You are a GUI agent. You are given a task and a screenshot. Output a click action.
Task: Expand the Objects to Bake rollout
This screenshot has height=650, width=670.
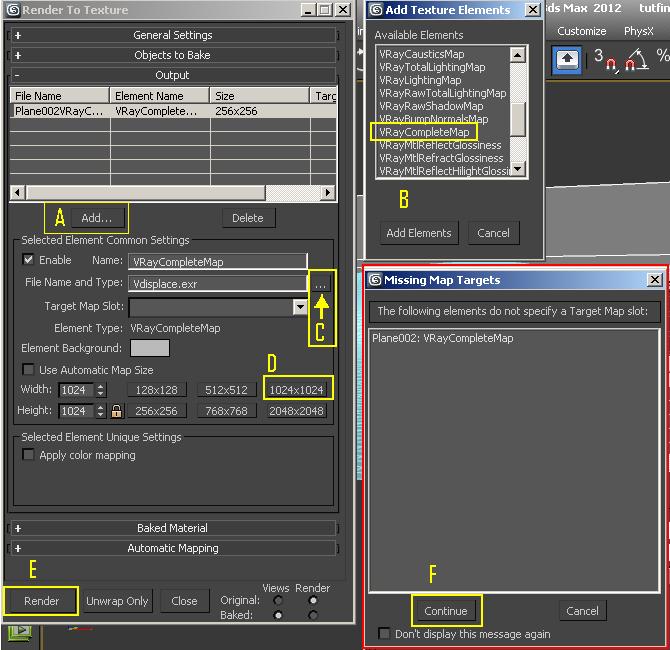coord(173,55)
